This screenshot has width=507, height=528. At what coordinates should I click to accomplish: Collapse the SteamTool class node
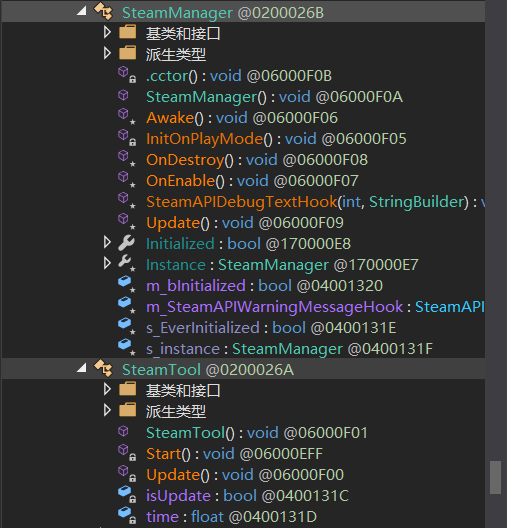coord(82,368)
